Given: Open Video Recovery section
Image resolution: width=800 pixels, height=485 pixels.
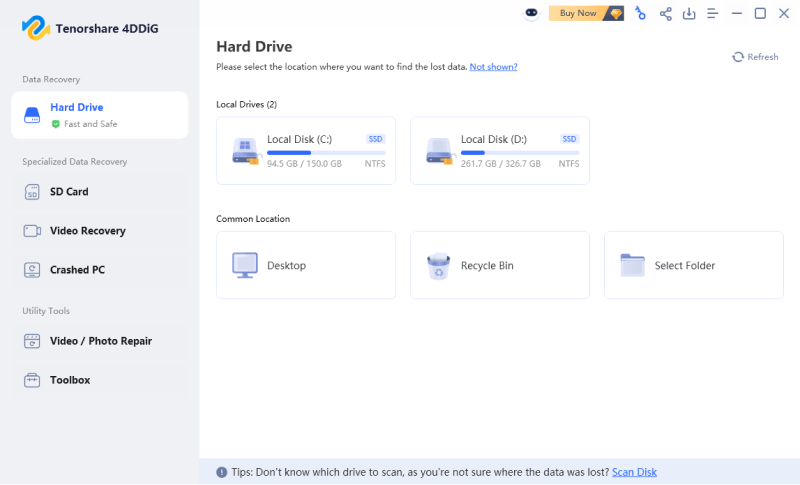Looking at the screenshot, I should pos(99,231).
